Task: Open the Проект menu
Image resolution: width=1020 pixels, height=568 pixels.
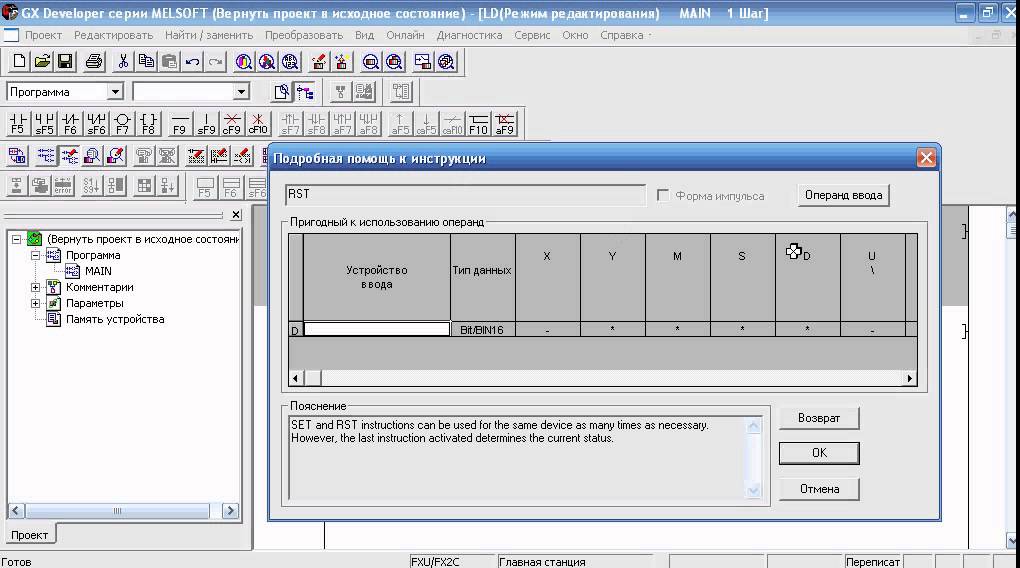Action: tap(44, 35)
